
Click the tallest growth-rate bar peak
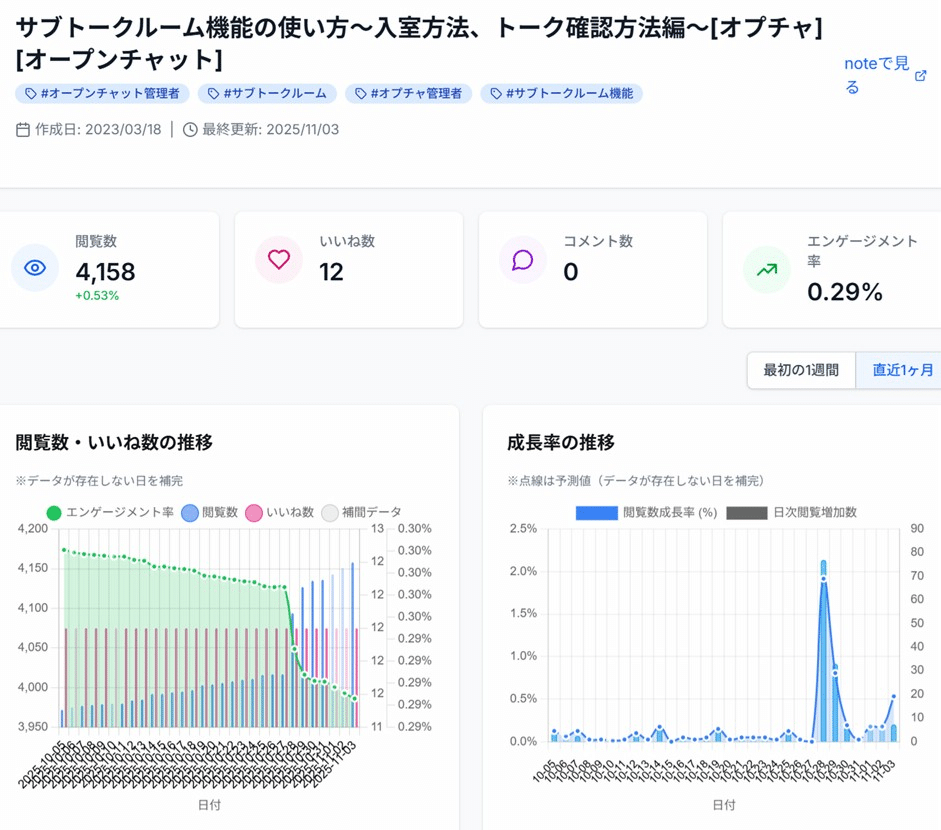click(x=823, y=651)
